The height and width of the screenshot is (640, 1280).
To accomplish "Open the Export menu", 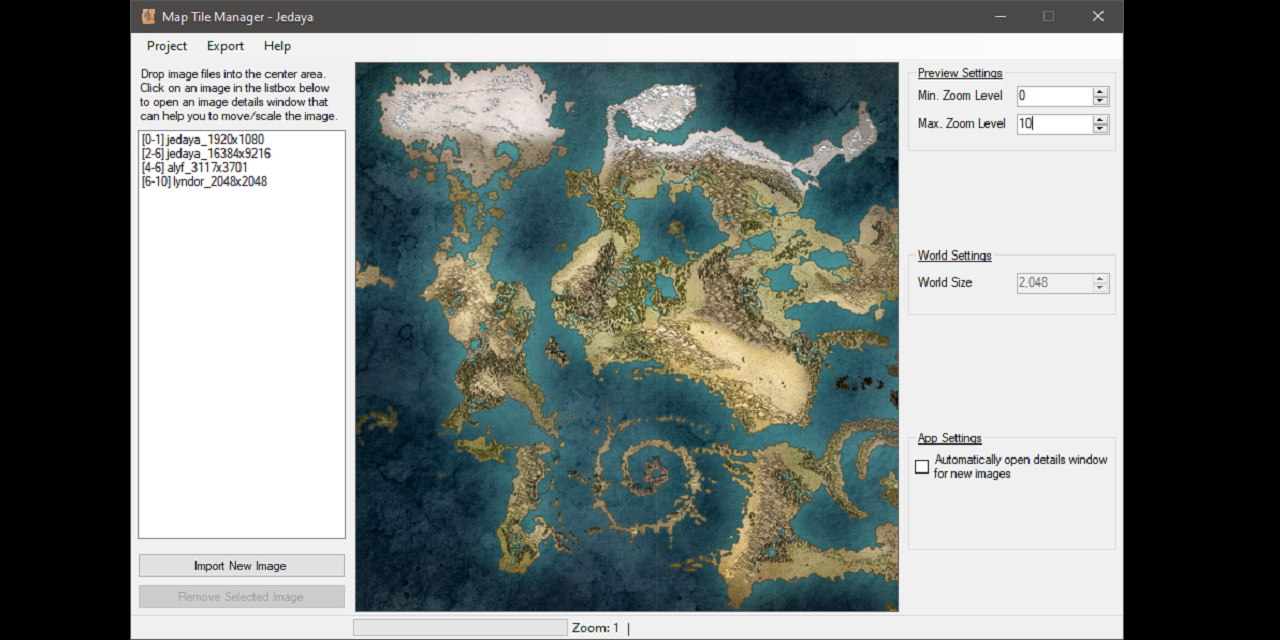I will (x=225, y=46).
